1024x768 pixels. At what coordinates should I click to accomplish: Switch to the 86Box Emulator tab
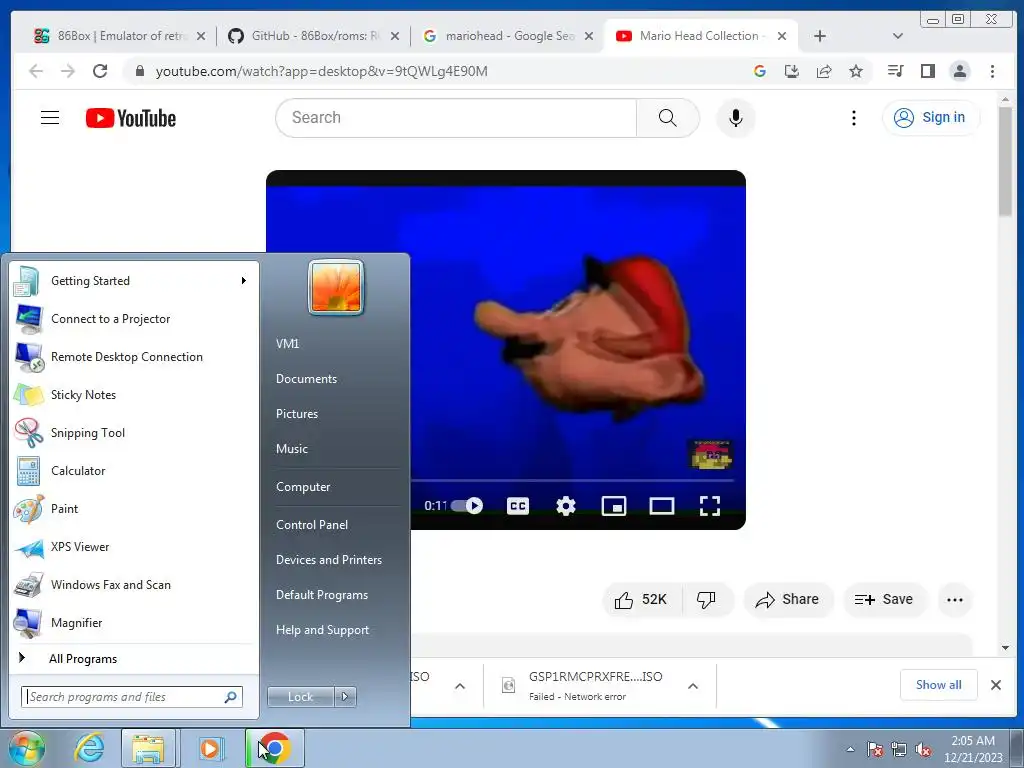(120, 36)
